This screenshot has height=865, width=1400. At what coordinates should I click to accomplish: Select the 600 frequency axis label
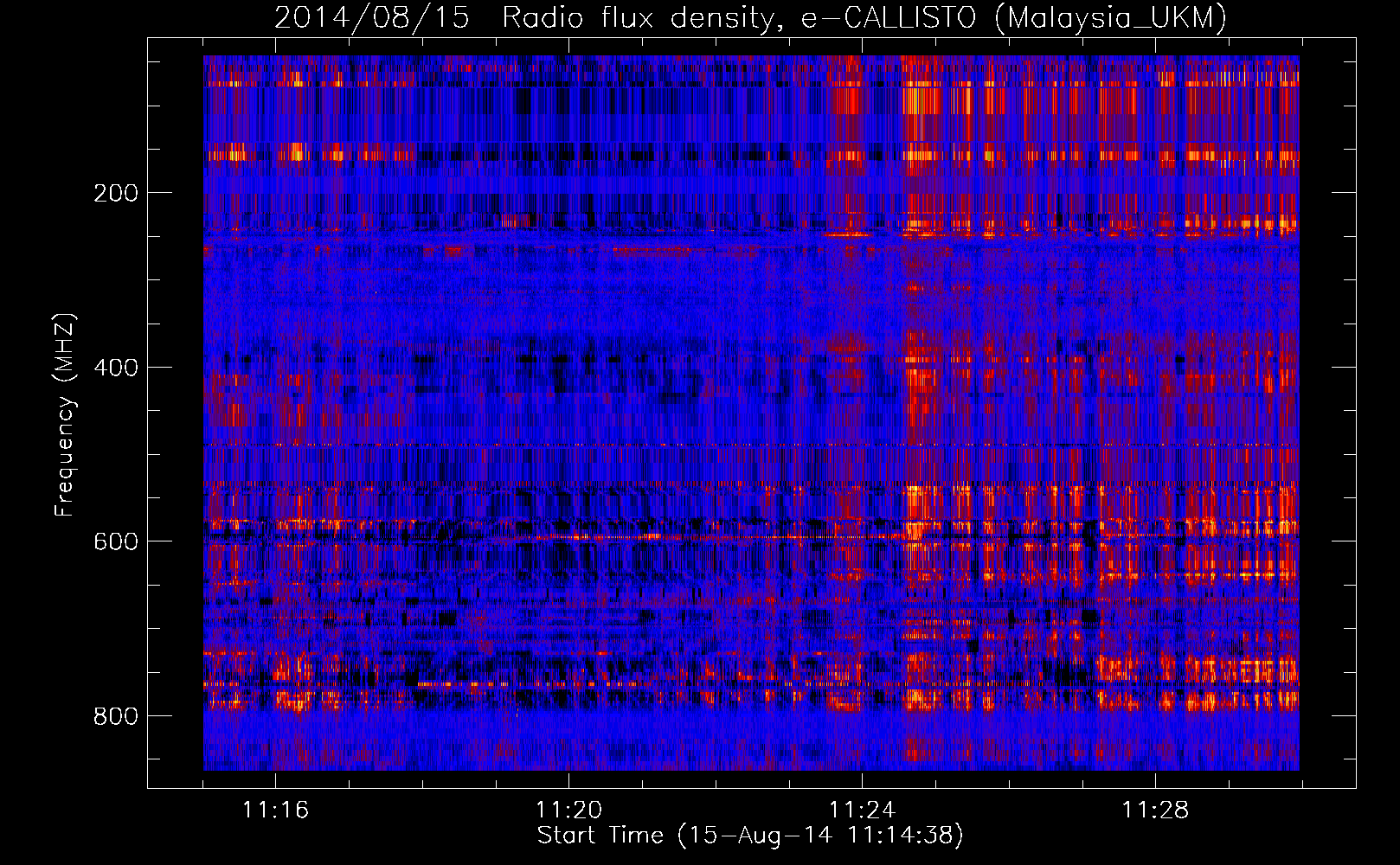(115, 541)
